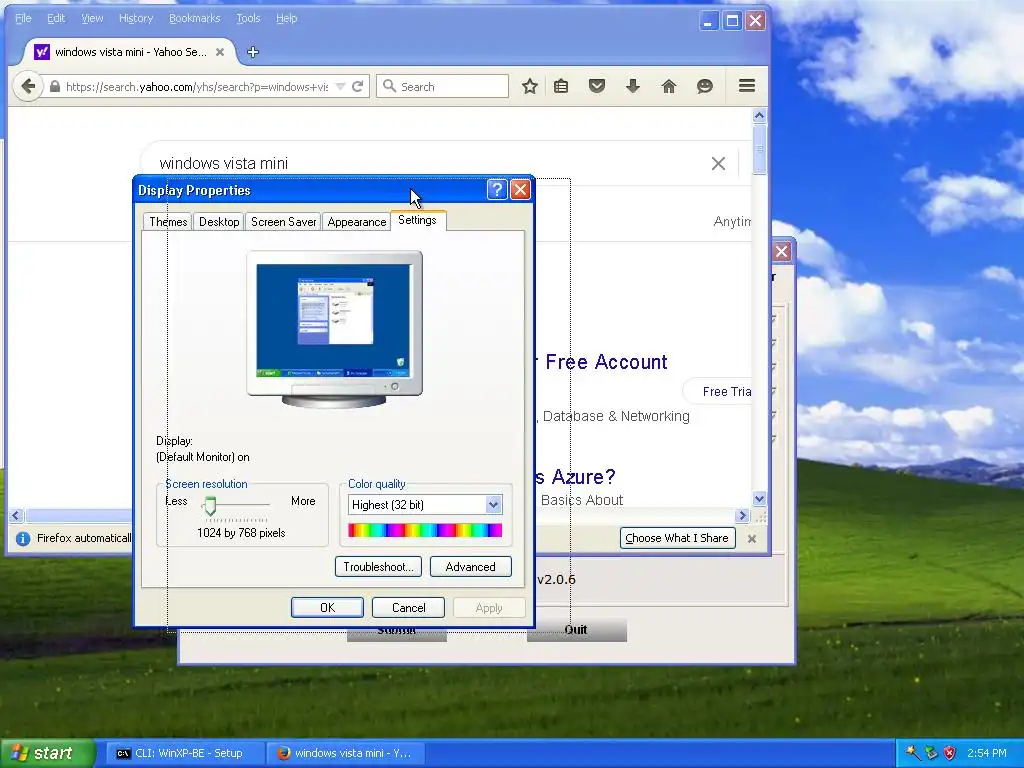Viewport: 1024px width, 768px height.
Task: Go to Firefox home page icon
Action: (669, 86)
